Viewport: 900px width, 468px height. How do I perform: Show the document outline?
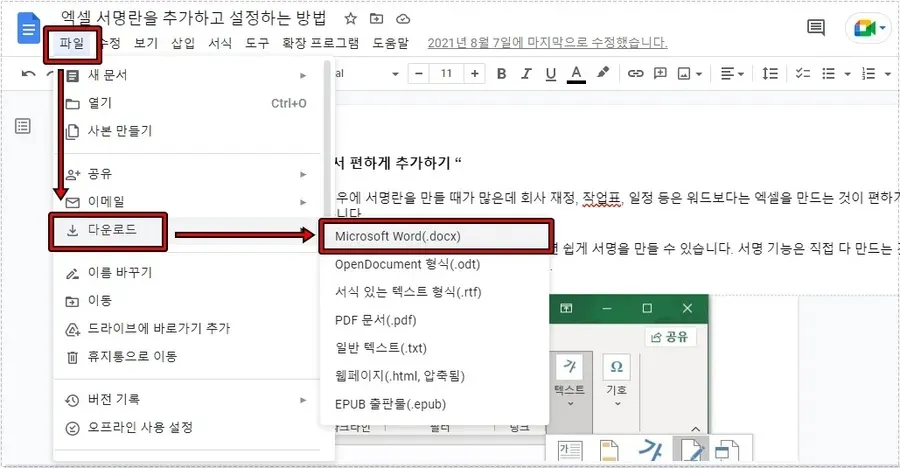tap(23, 126)
